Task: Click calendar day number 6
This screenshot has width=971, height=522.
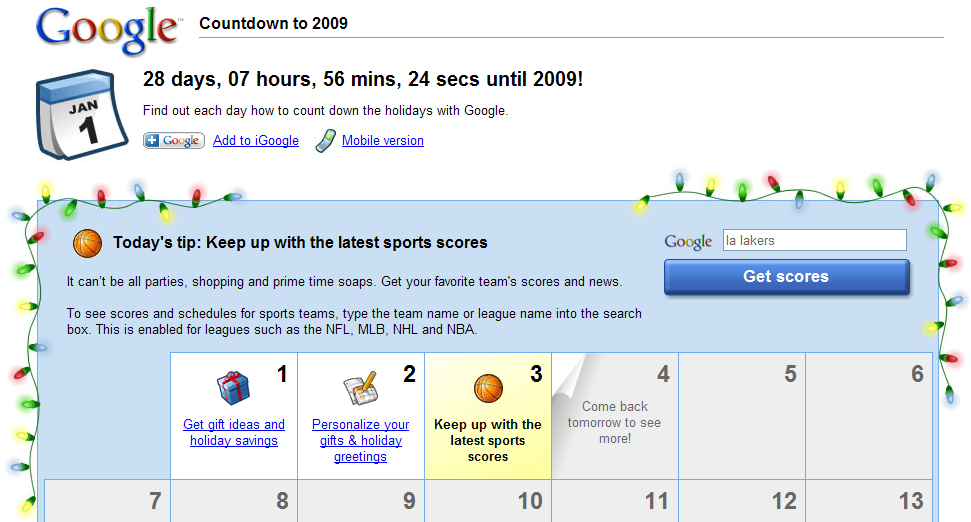Action: (917, 374)
